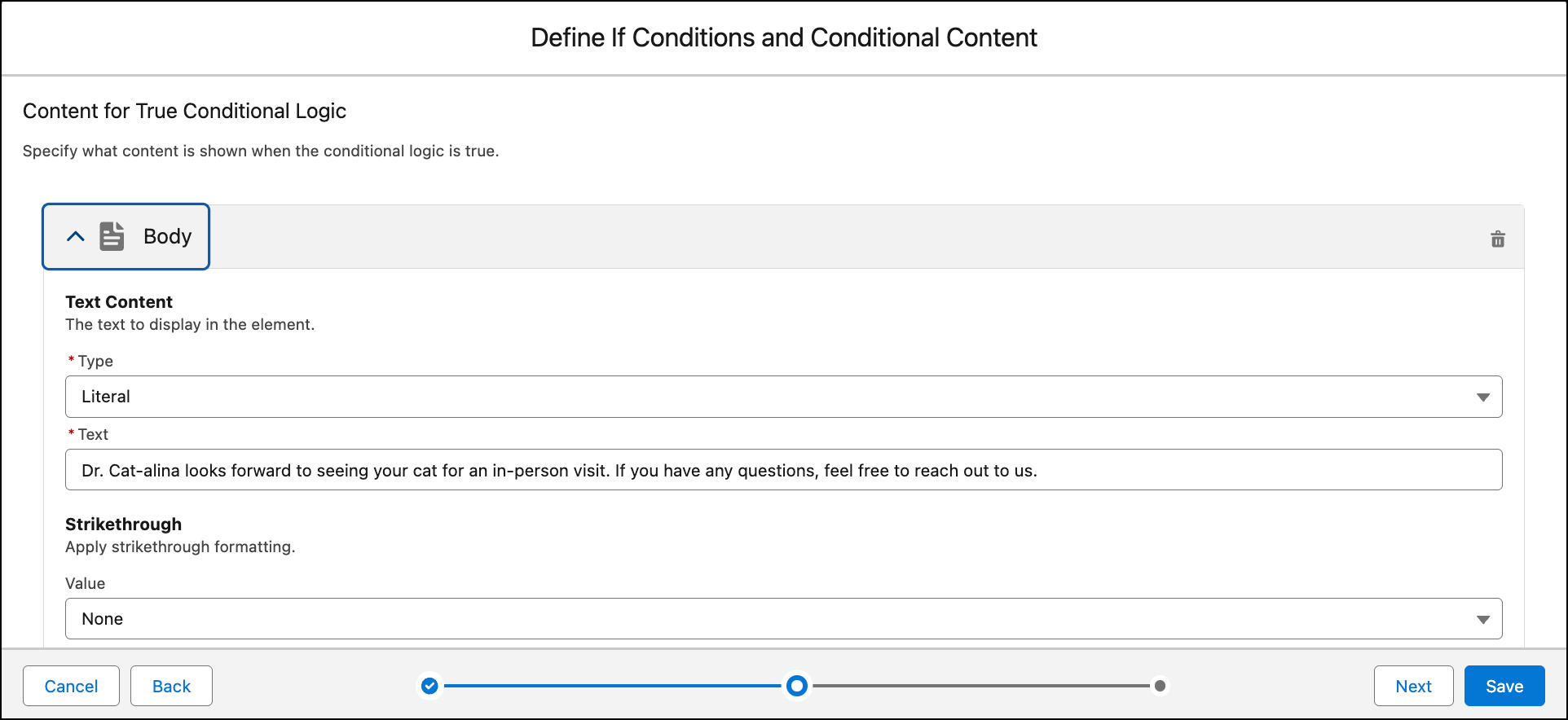Viewport: 1568px width, 720px height.
Task: Jump to the final step dot
Action: 1160,686
